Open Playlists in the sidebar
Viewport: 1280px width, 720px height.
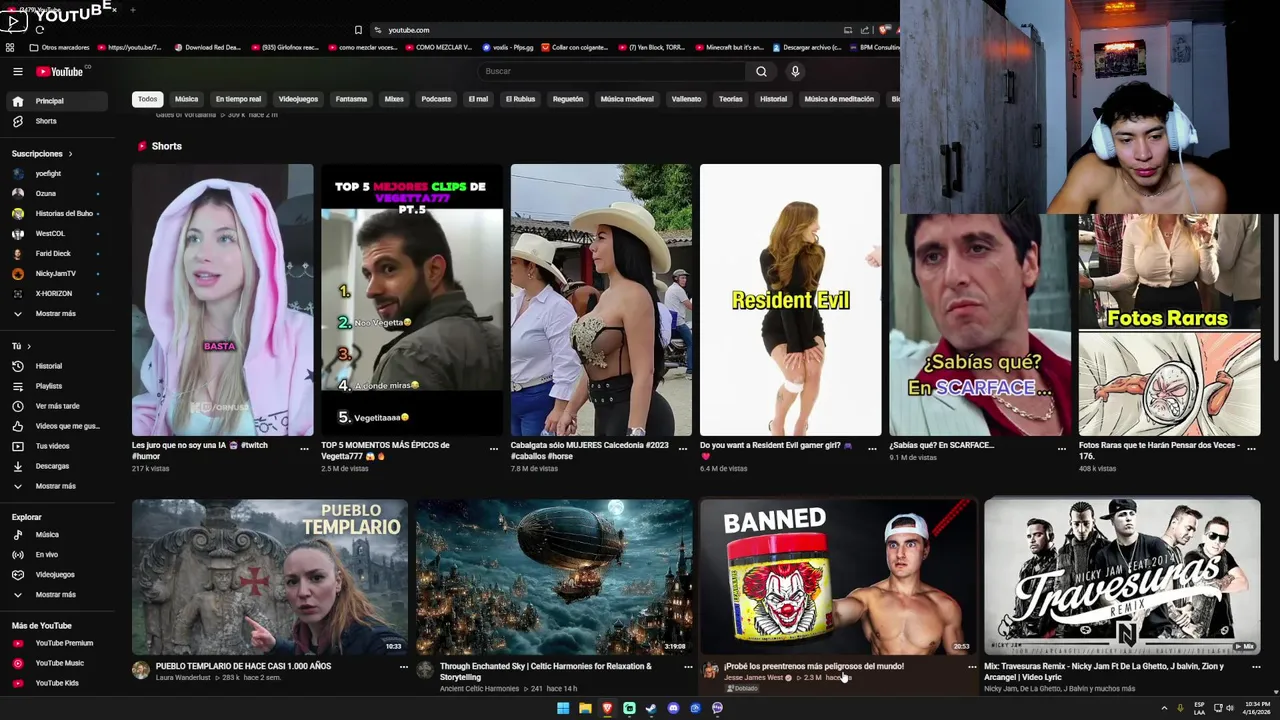point(55,386)
